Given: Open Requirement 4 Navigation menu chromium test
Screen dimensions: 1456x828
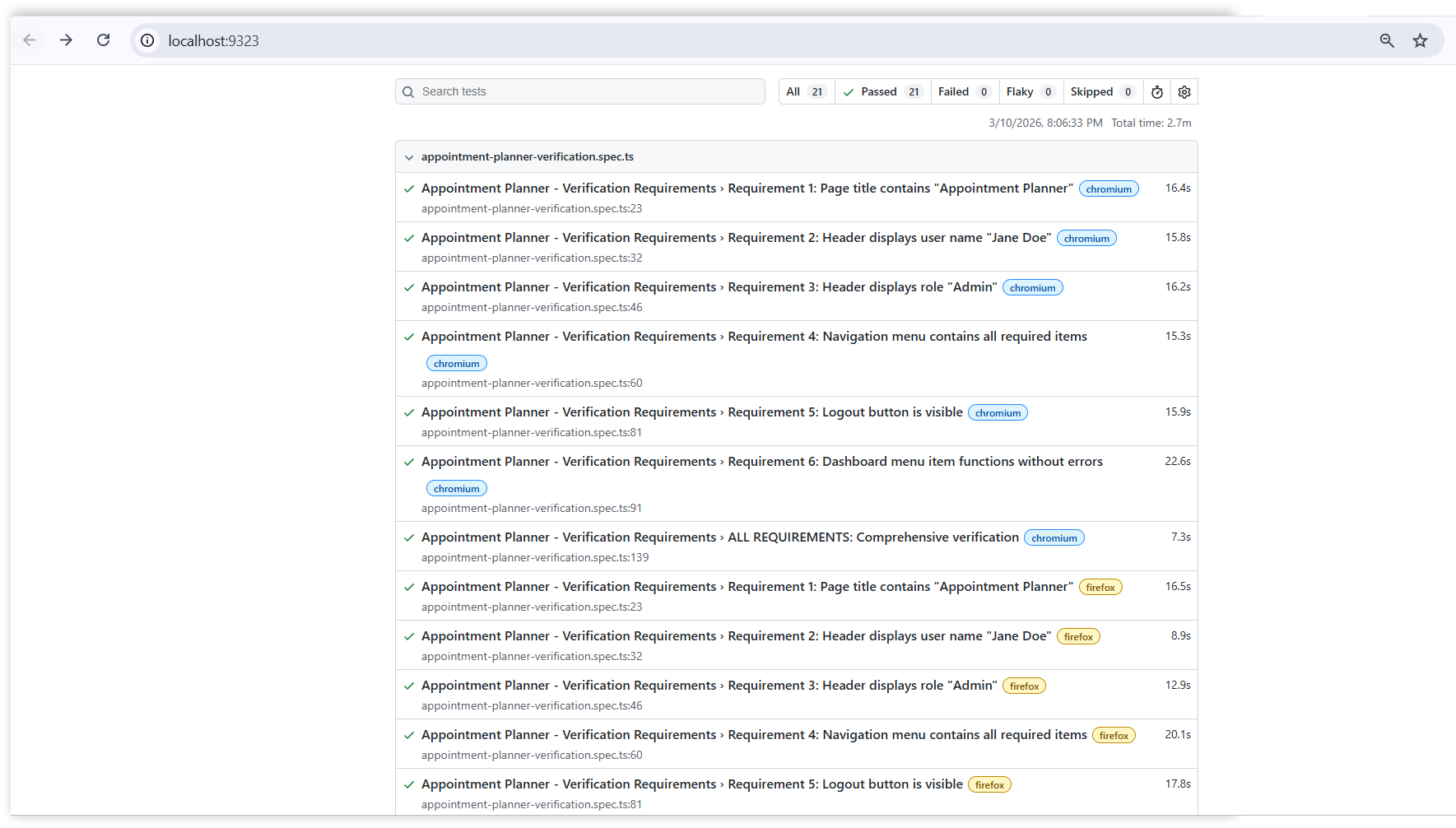Looking at the screenshot, I should click(x=754, y=337).
